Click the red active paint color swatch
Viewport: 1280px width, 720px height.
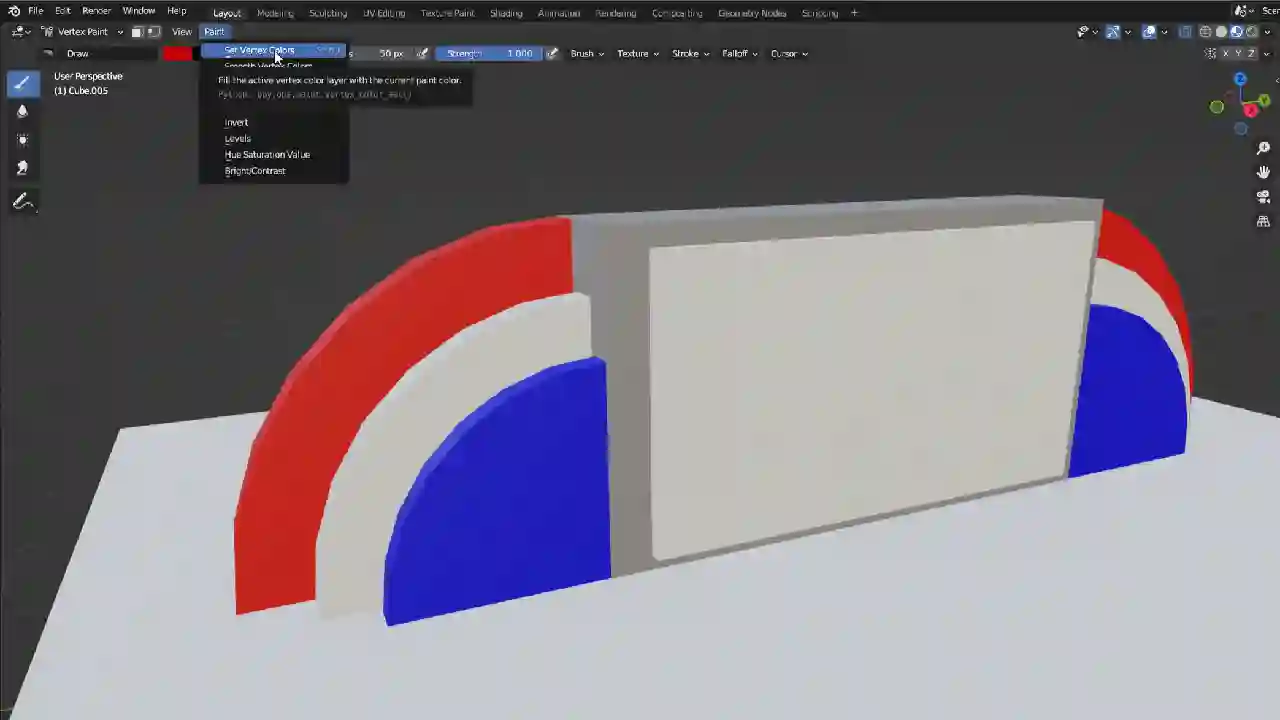tap(176, 53)
